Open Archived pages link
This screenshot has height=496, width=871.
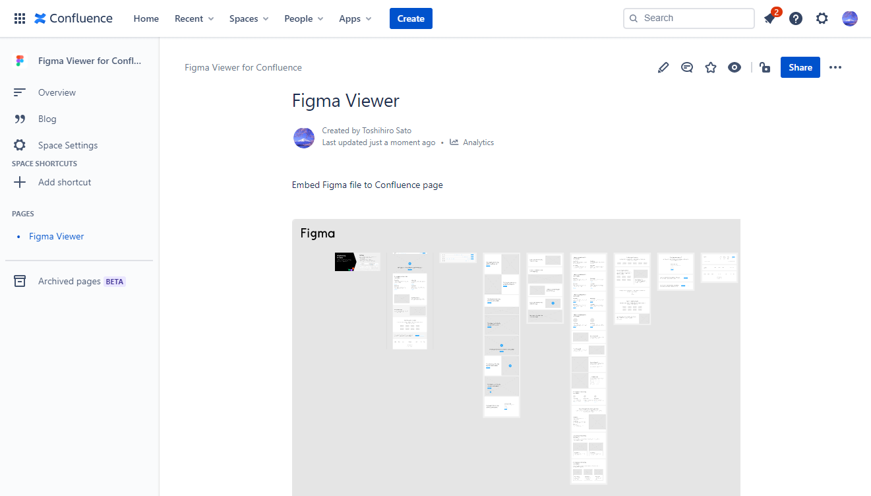pos(69,281)
